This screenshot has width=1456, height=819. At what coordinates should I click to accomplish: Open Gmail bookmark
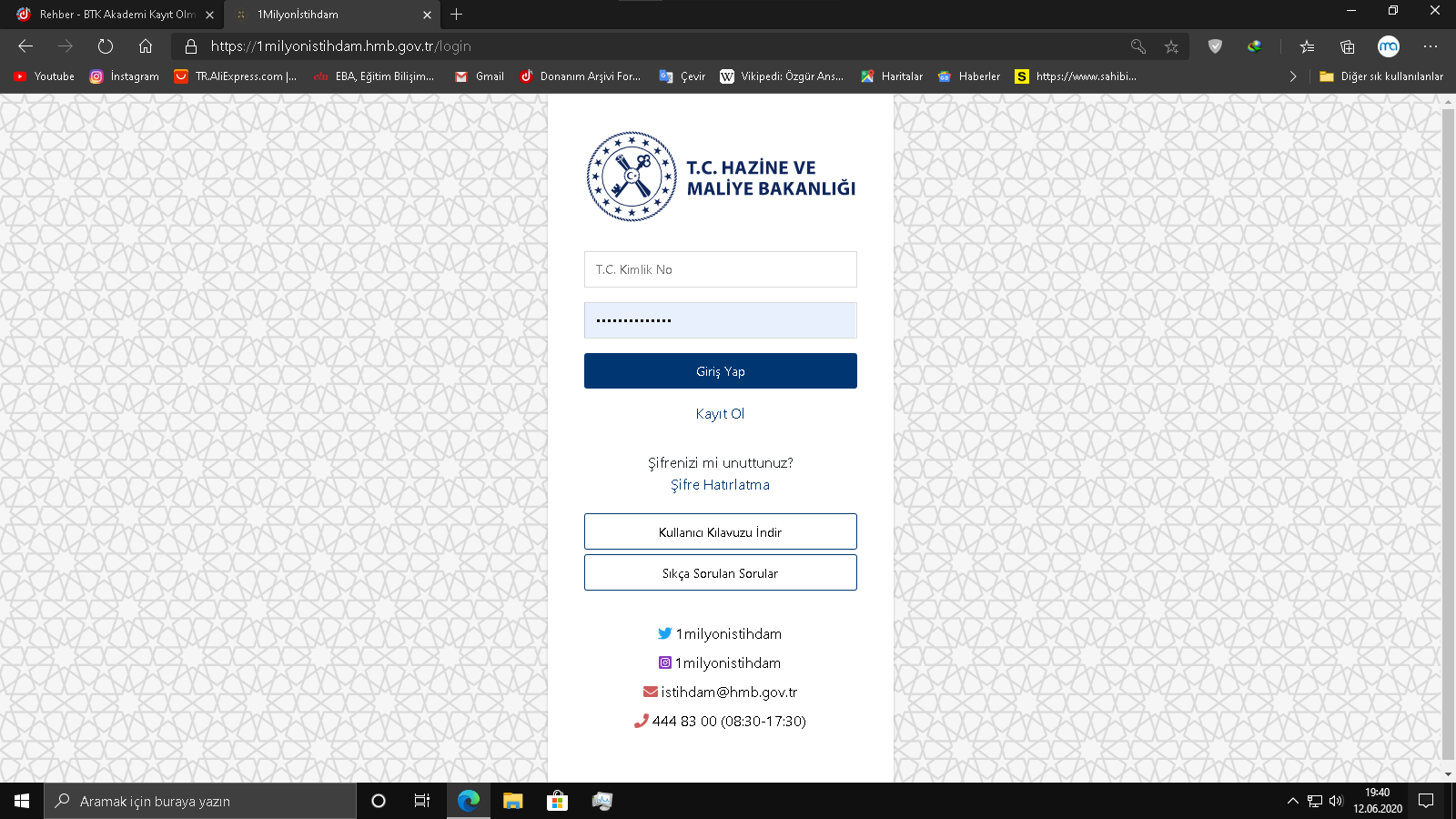click(x=480, y=76)
